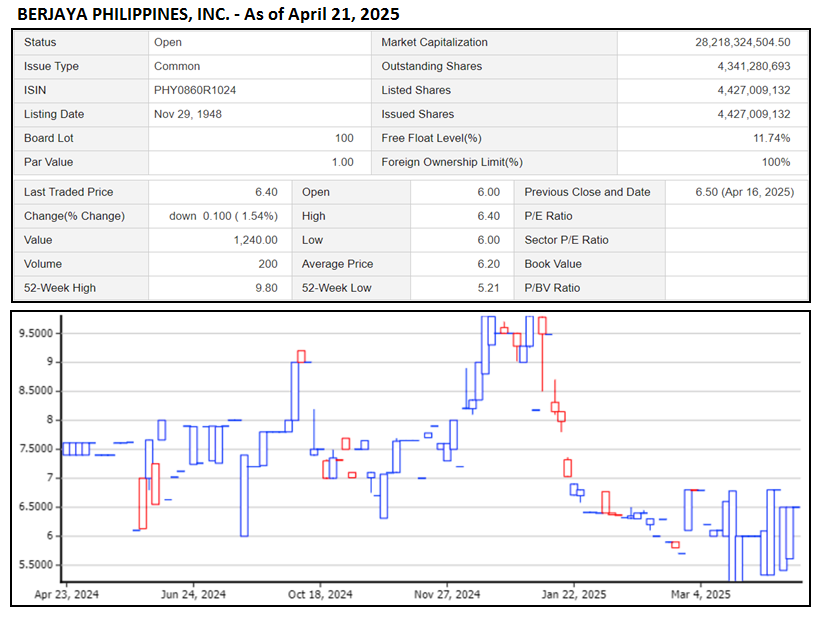Select the Book Value label
This screenshot has width=821, height=618.
[553, 264]
